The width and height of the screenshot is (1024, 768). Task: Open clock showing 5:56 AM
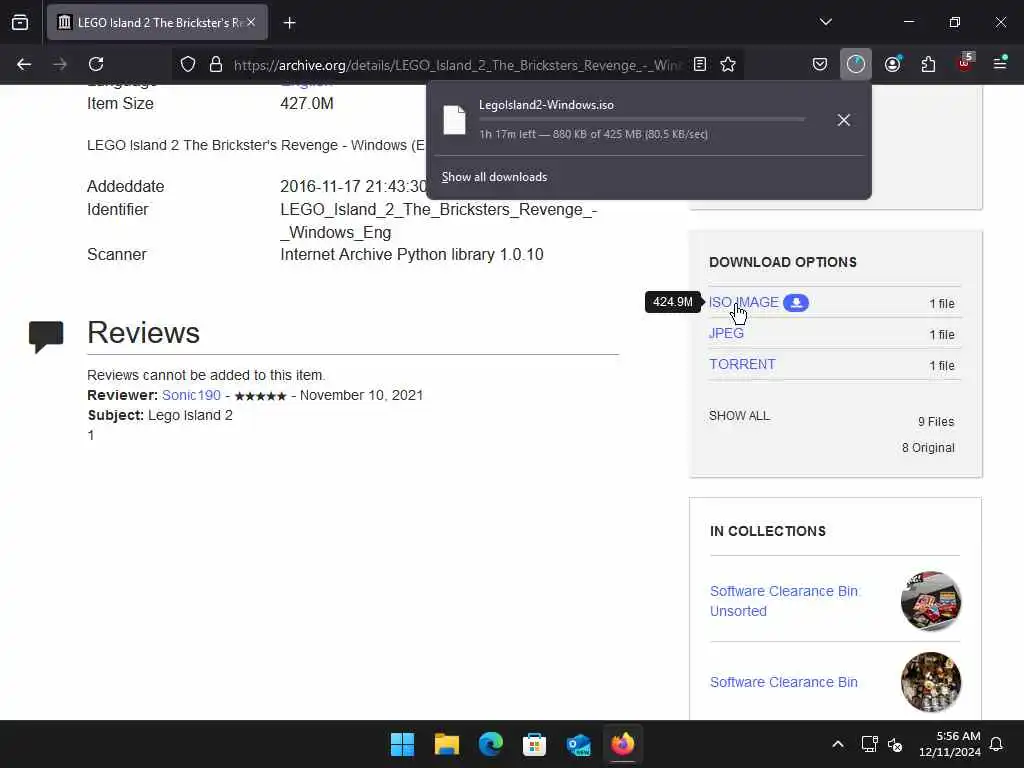pyautogui.click(x=950, y=744)
